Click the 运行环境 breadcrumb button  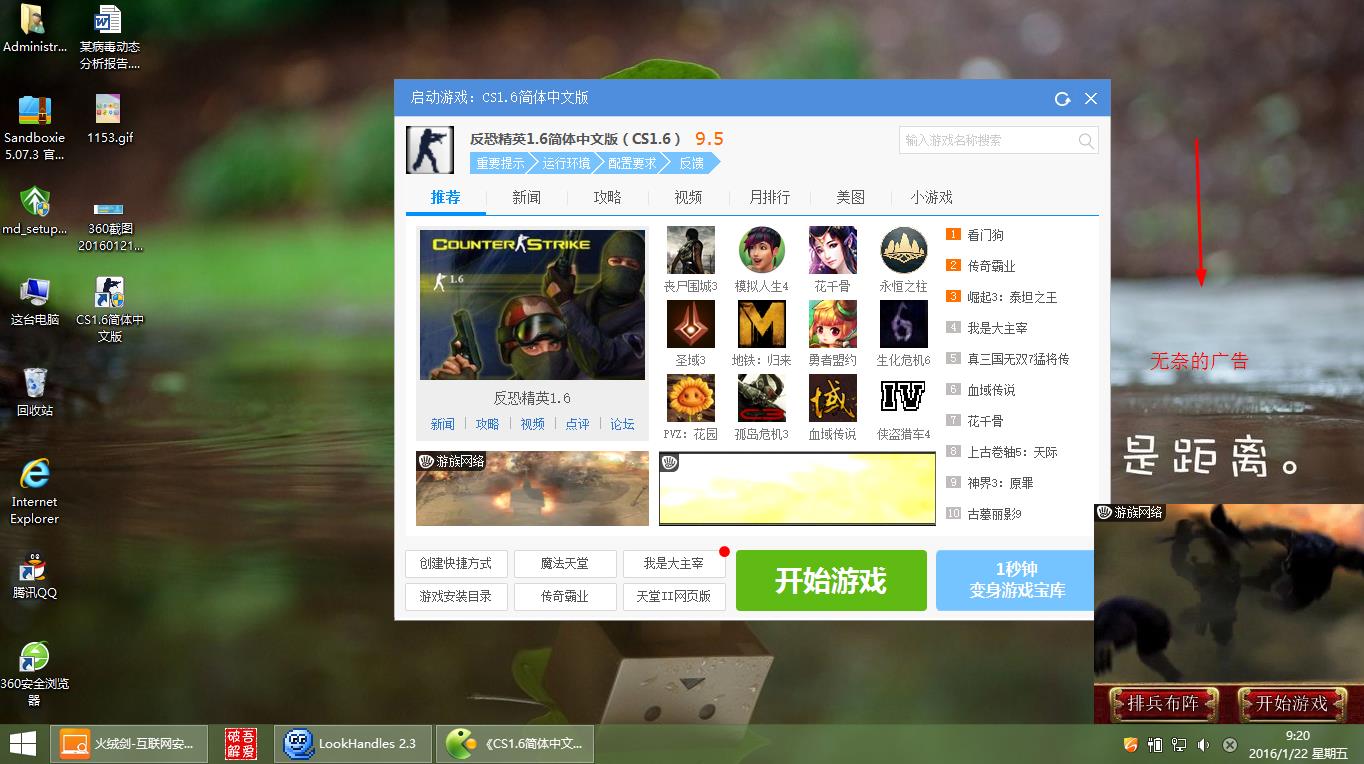[x=567, y=163]
